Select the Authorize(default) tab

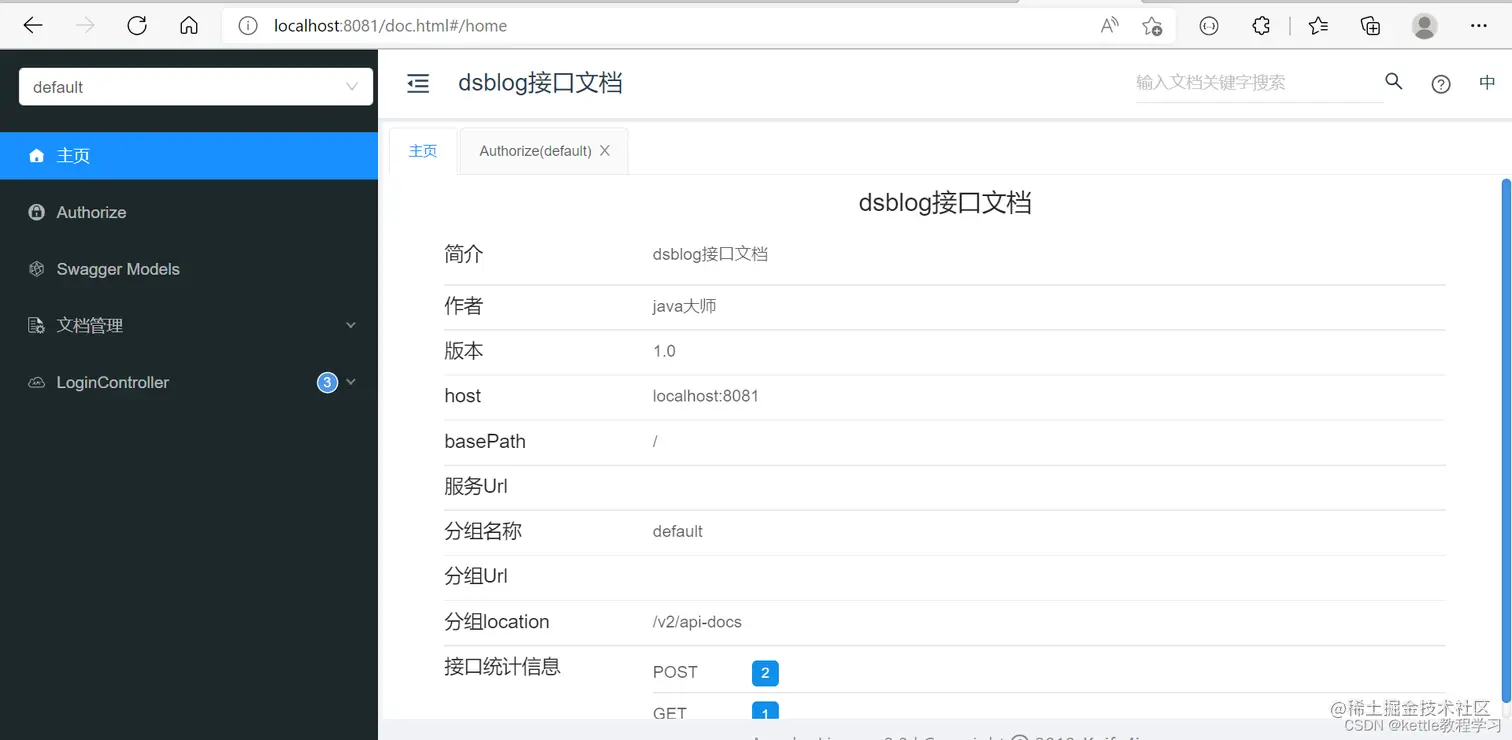pyautogui.click(x=535, y=150)
